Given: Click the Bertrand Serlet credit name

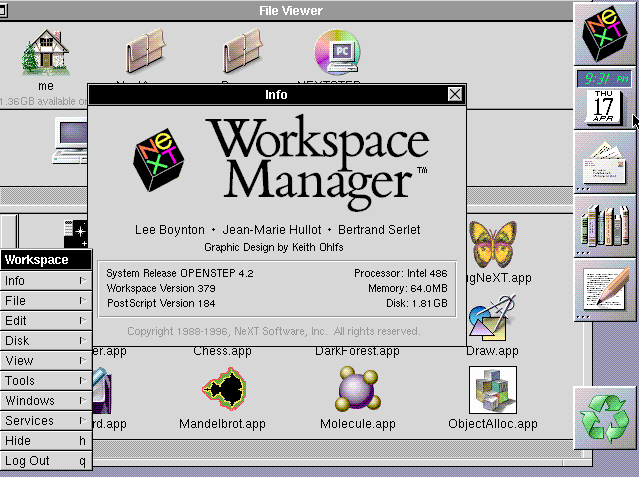Looking at the screenshot, I should click(x=379, y=230).
